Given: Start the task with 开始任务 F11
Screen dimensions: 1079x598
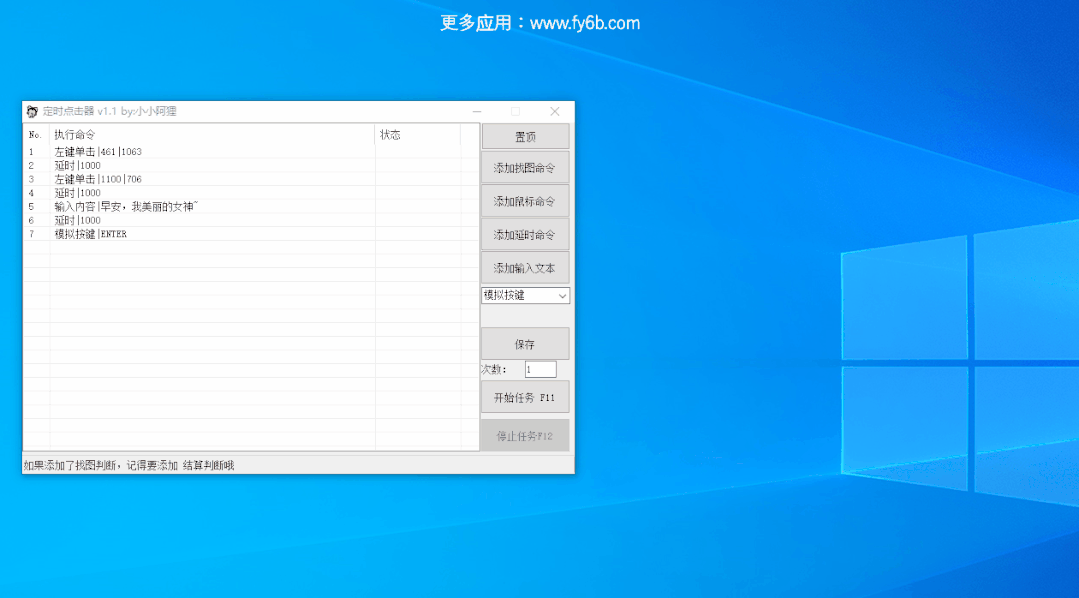Looking at the screenshot, I should pyautogui.click(x=525, y=397).
